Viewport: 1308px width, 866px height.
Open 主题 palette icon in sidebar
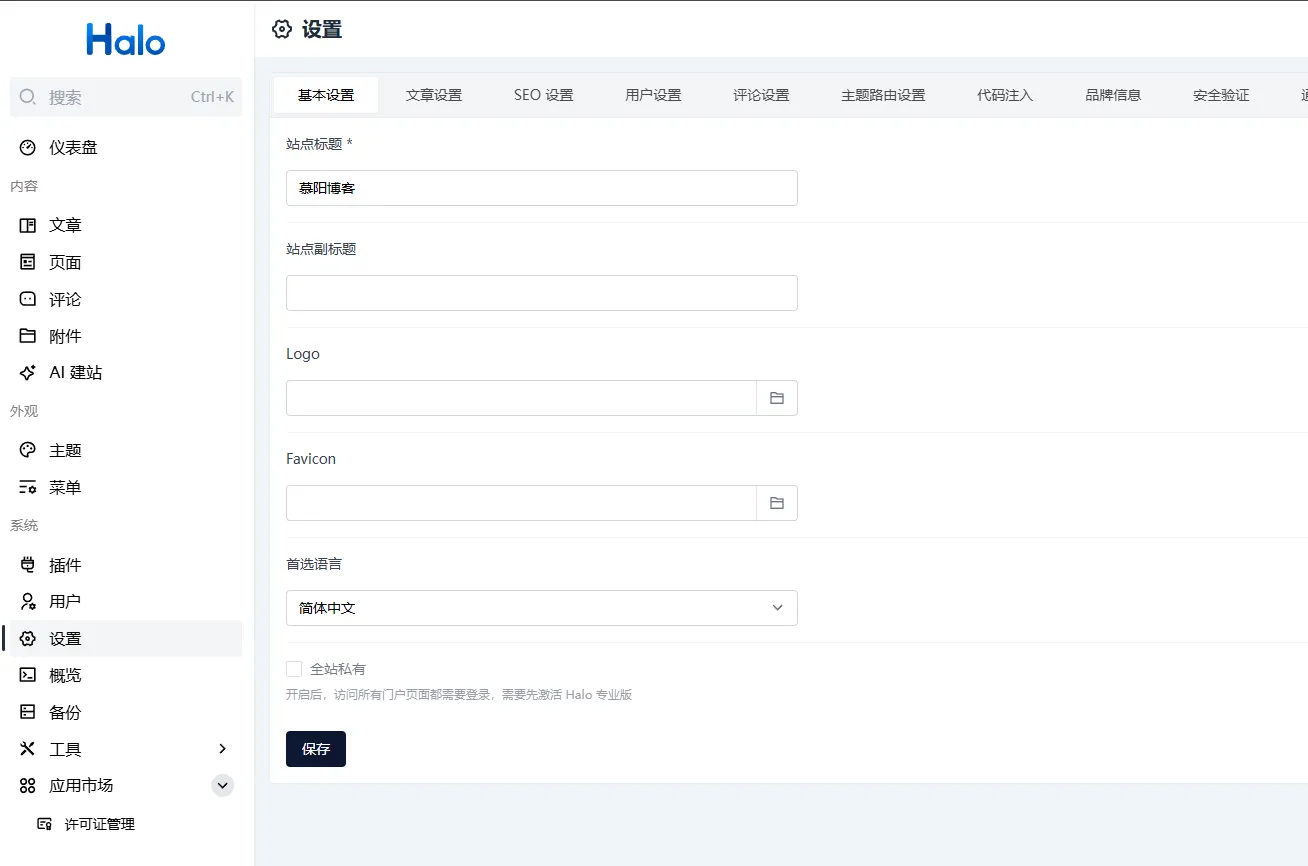[28, 451]
